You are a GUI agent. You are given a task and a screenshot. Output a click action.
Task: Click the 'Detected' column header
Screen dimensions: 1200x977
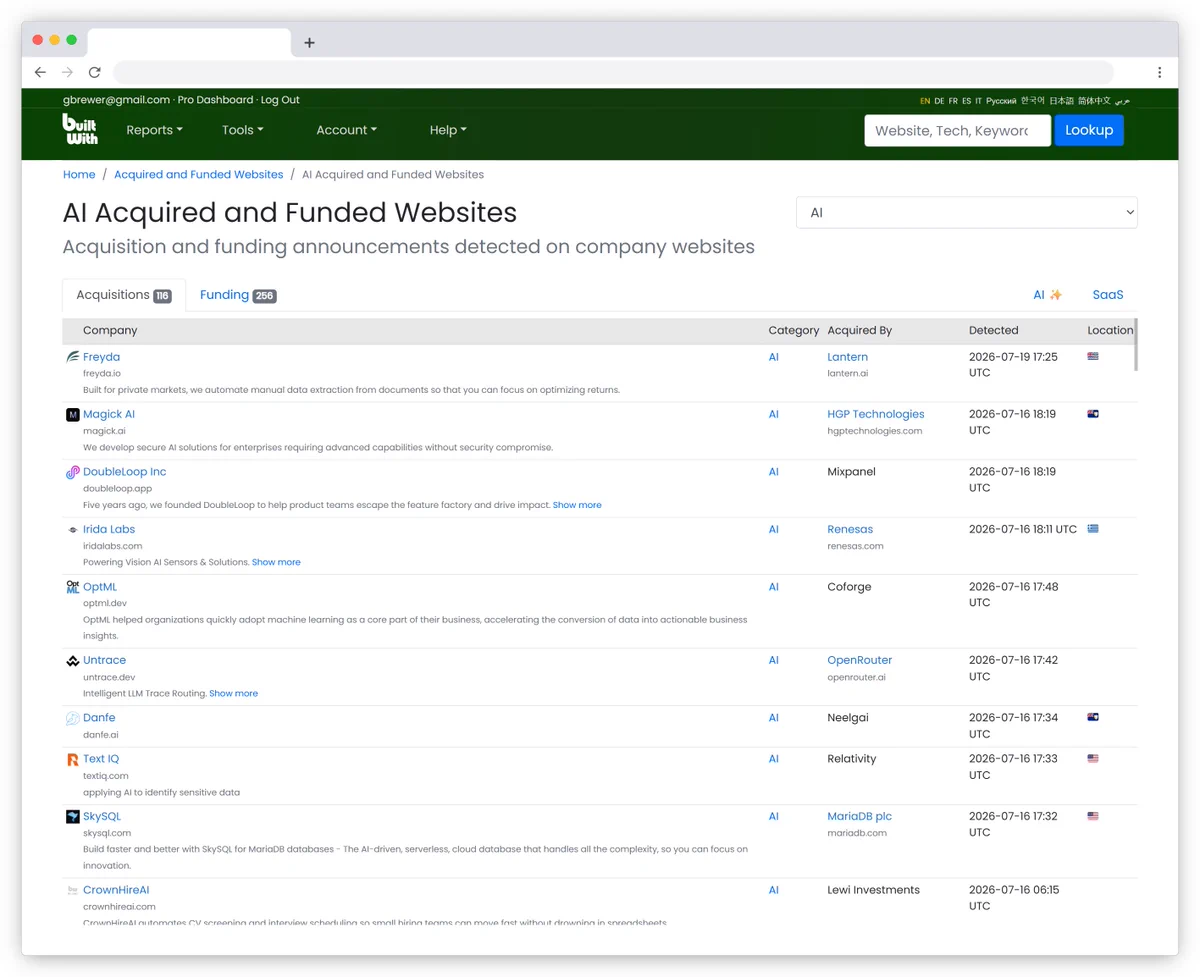(x=993, y=330)
